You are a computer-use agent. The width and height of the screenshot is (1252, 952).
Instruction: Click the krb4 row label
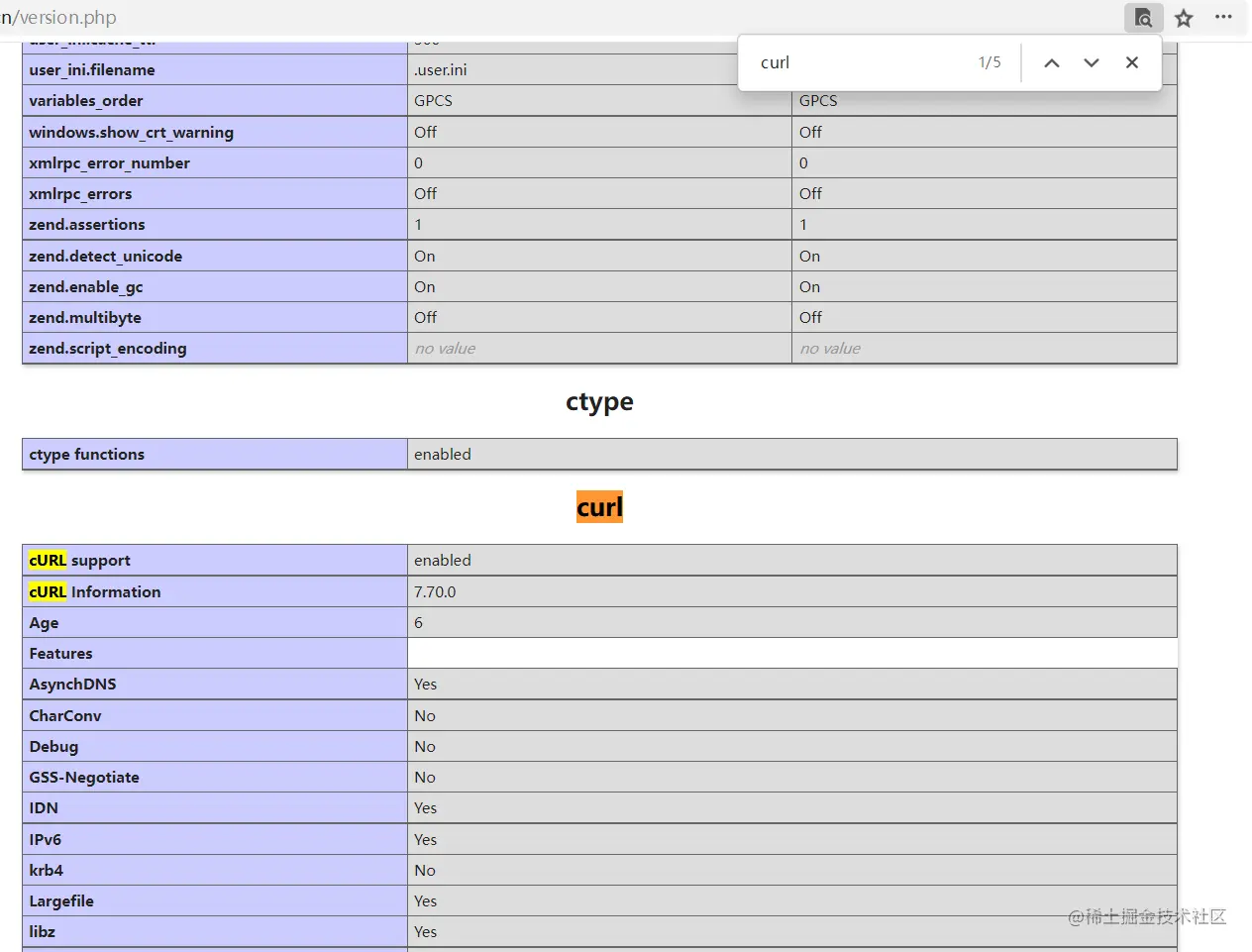pyautogui.click(x=46, y=870)
